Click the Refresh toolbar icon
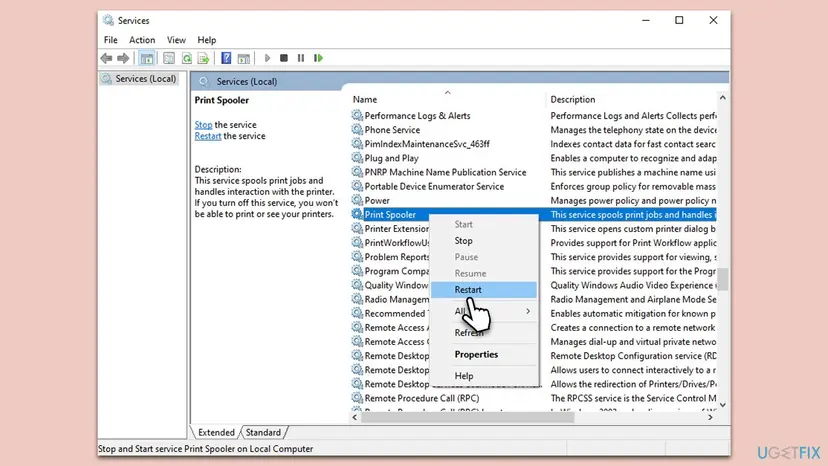The image size is (828, 466). [x=187, y=58]
